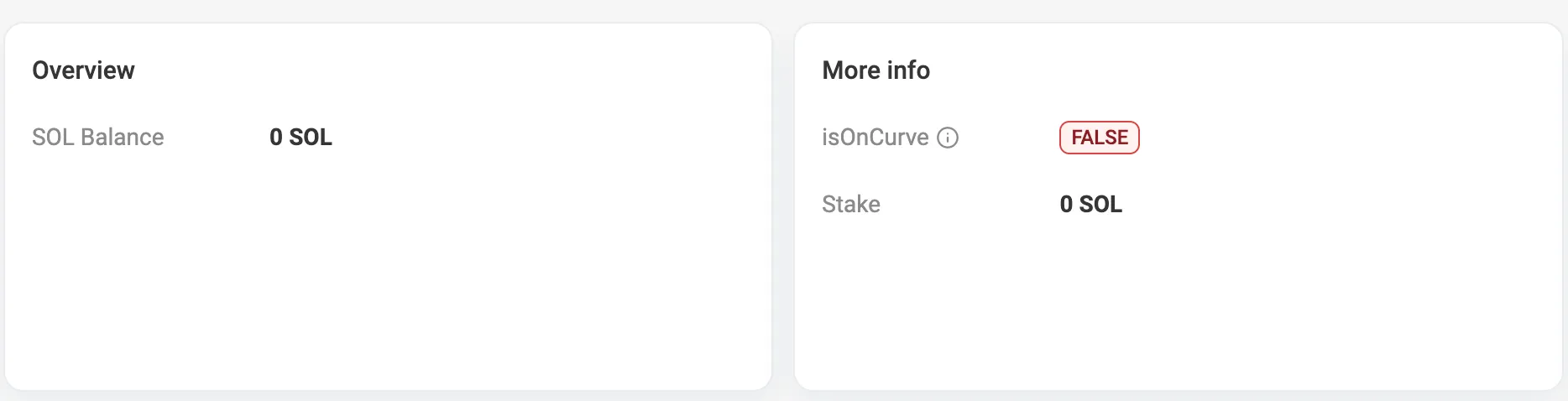Click blank space right of Stake value
This screenshot has width=1568, height=401.
coord(1343,205)
